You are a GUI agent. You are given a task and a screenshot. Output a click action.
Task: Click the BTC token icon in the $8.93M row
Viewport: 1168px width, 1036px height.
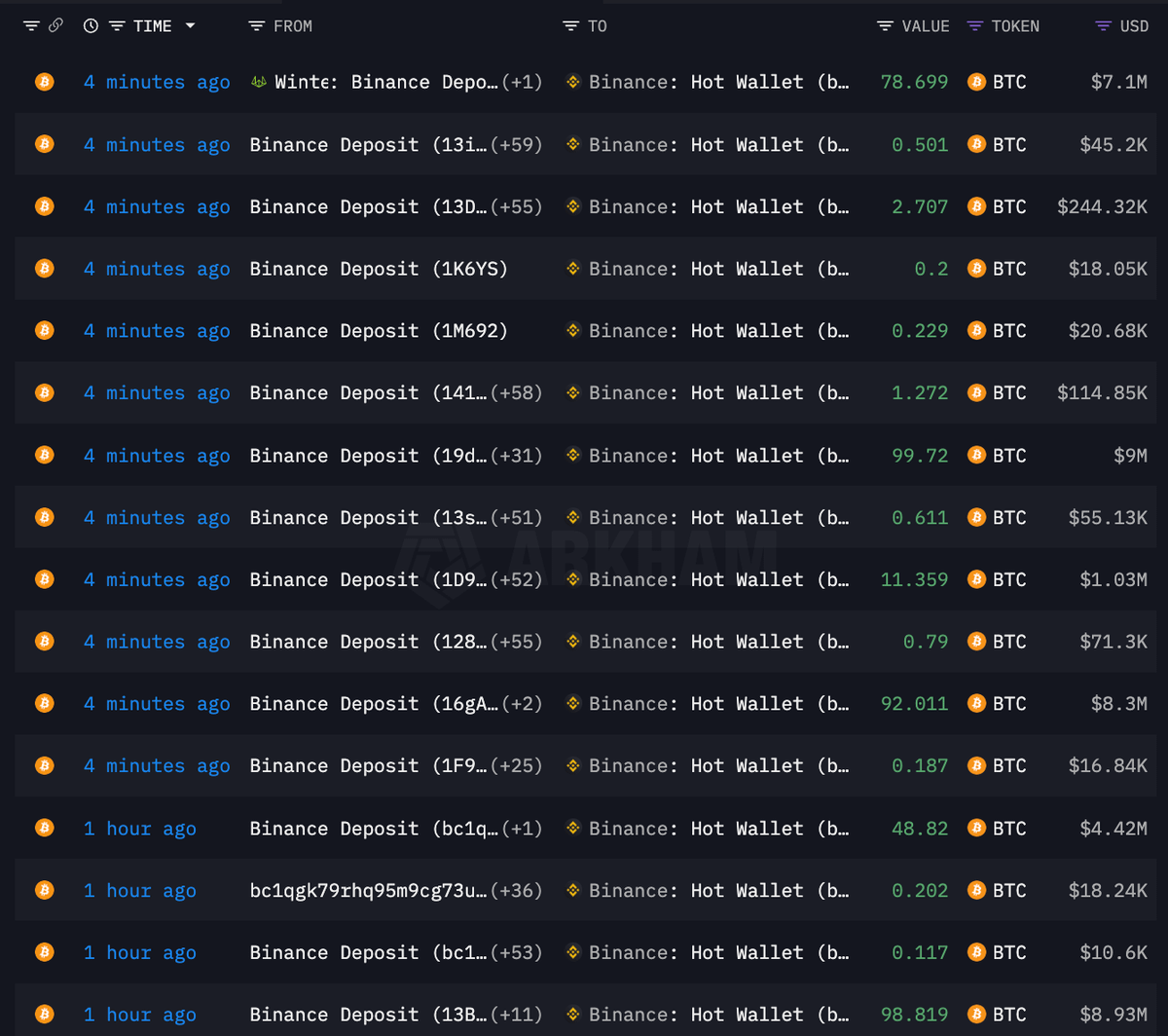(x=976, y=1015)
